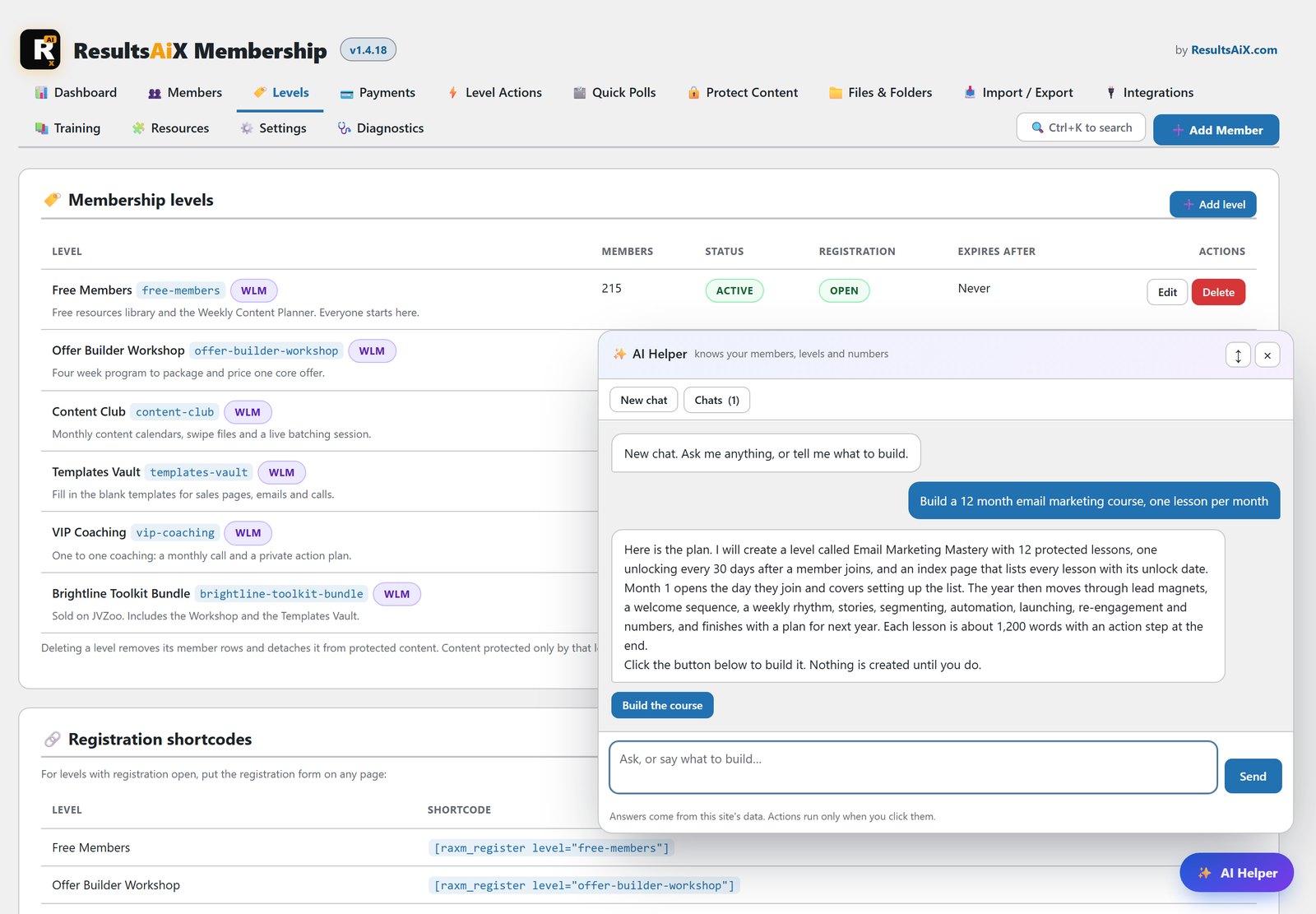Open the ResultsAiX.com link
Screen dimensions: 1316x914
1234,50
